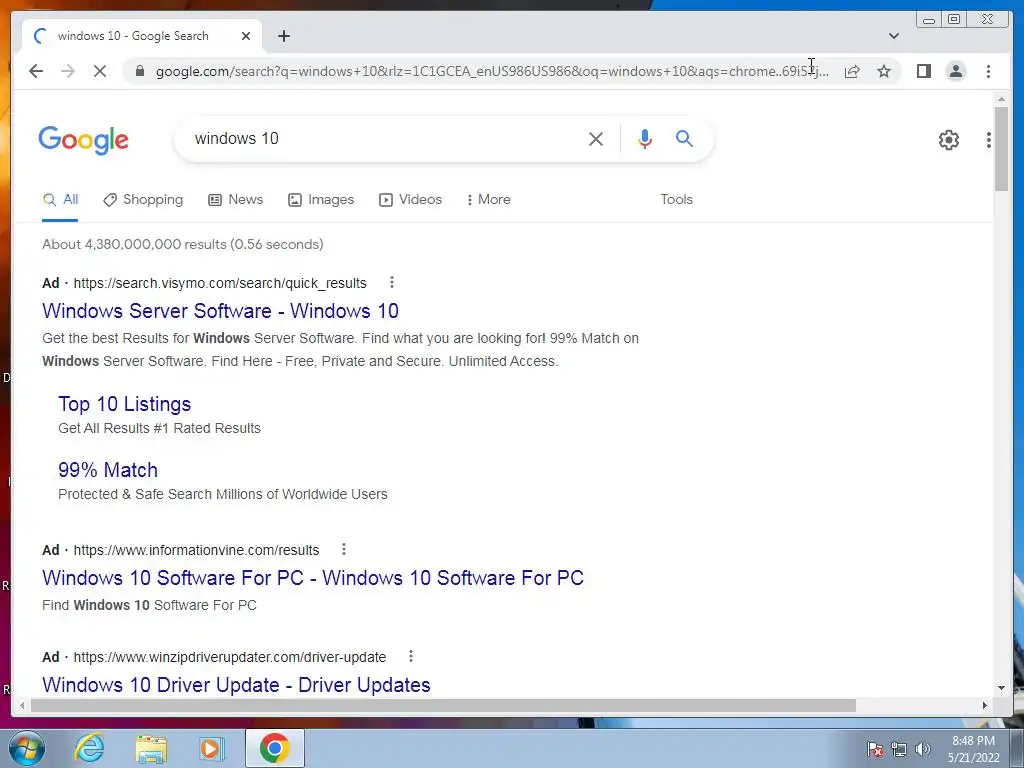Close the 'windows 10 - Google Search' tab
This screenshot has width=1024, height=768.
246,36
